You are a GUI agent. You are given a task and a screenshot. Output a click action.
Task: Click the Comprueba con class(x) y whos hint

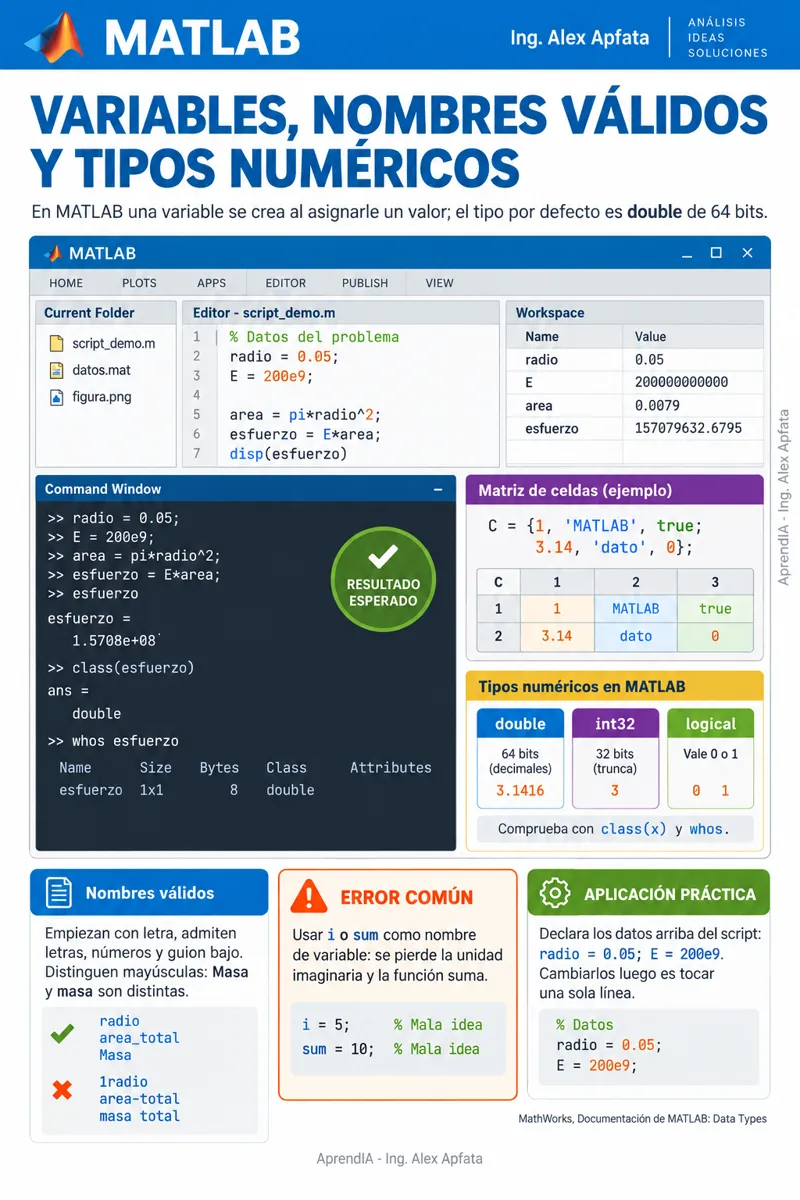[x=614, y=829]
